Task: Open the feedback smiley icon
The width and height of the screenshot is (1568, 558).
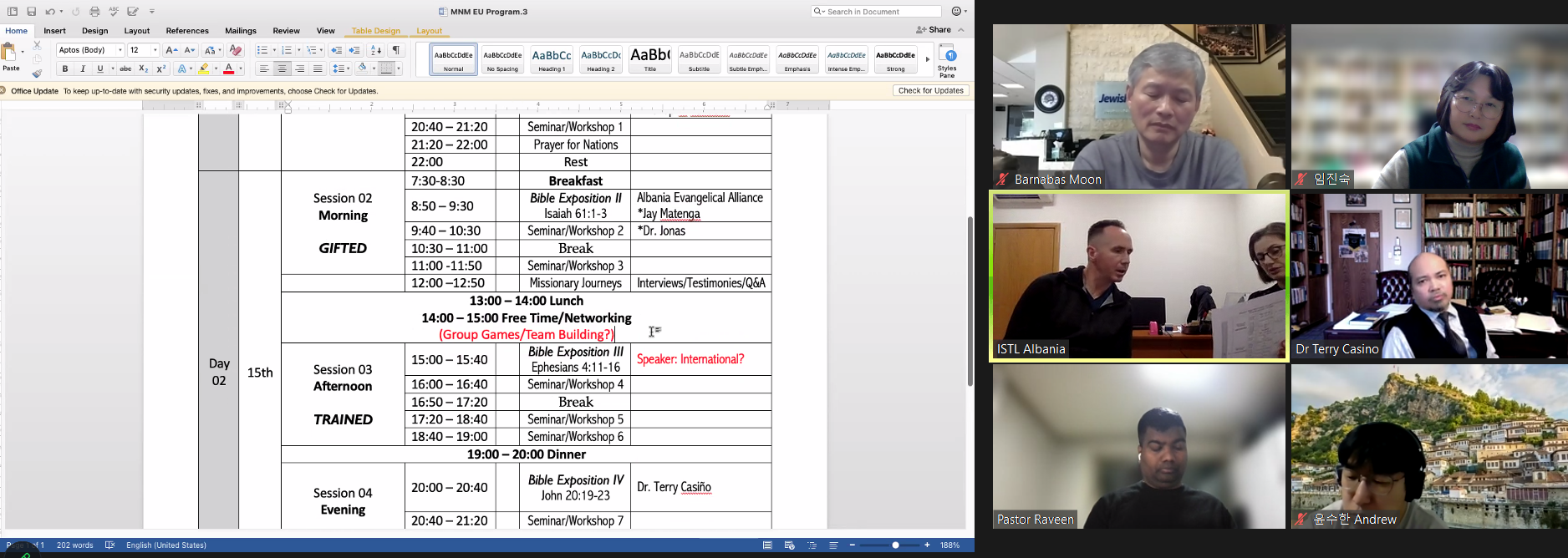Action: [956, 12]
